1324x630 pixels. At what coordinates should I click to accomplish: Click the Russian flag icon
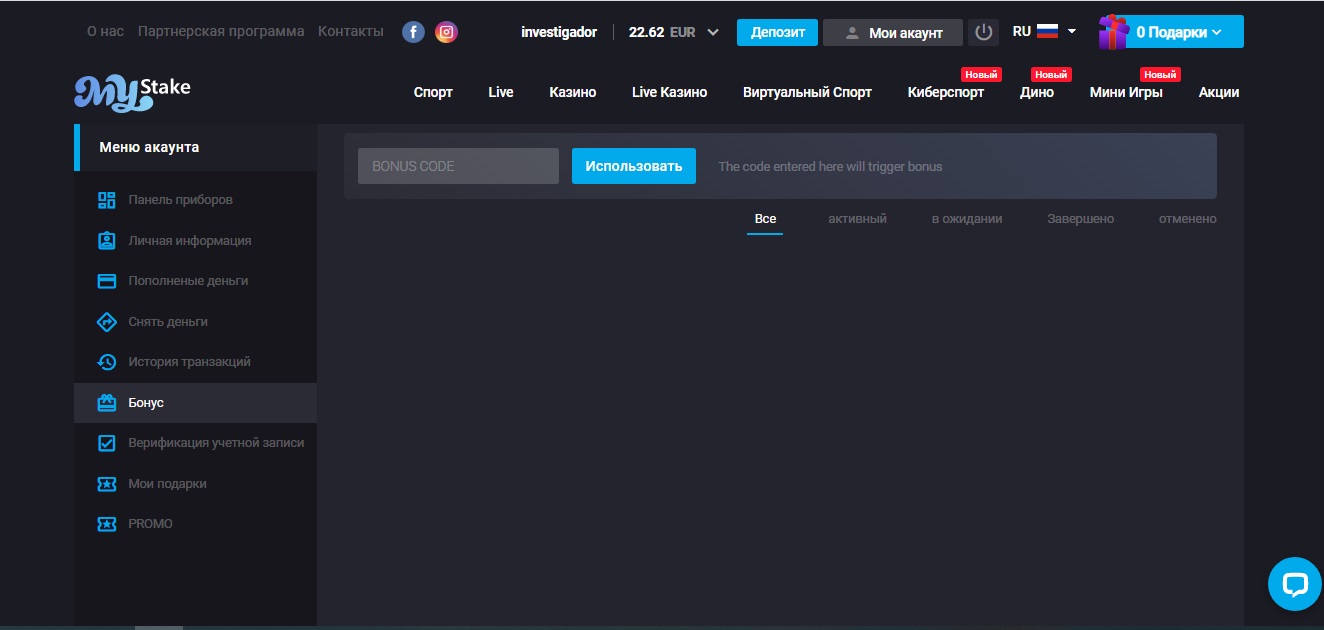1047,31
